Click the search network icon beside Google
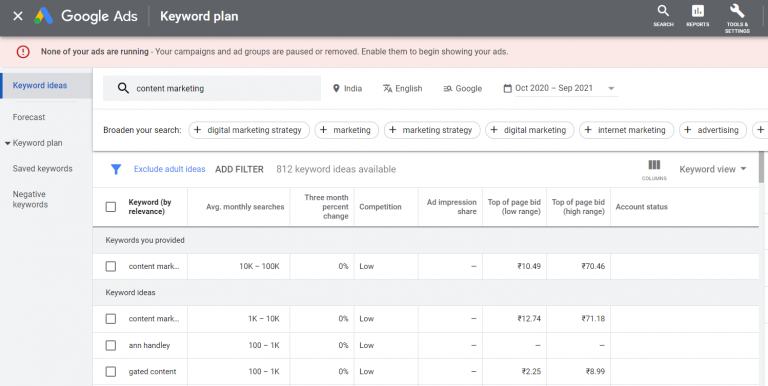The height and width of the screenshot is (386, 768). click(x=448, y=89)
